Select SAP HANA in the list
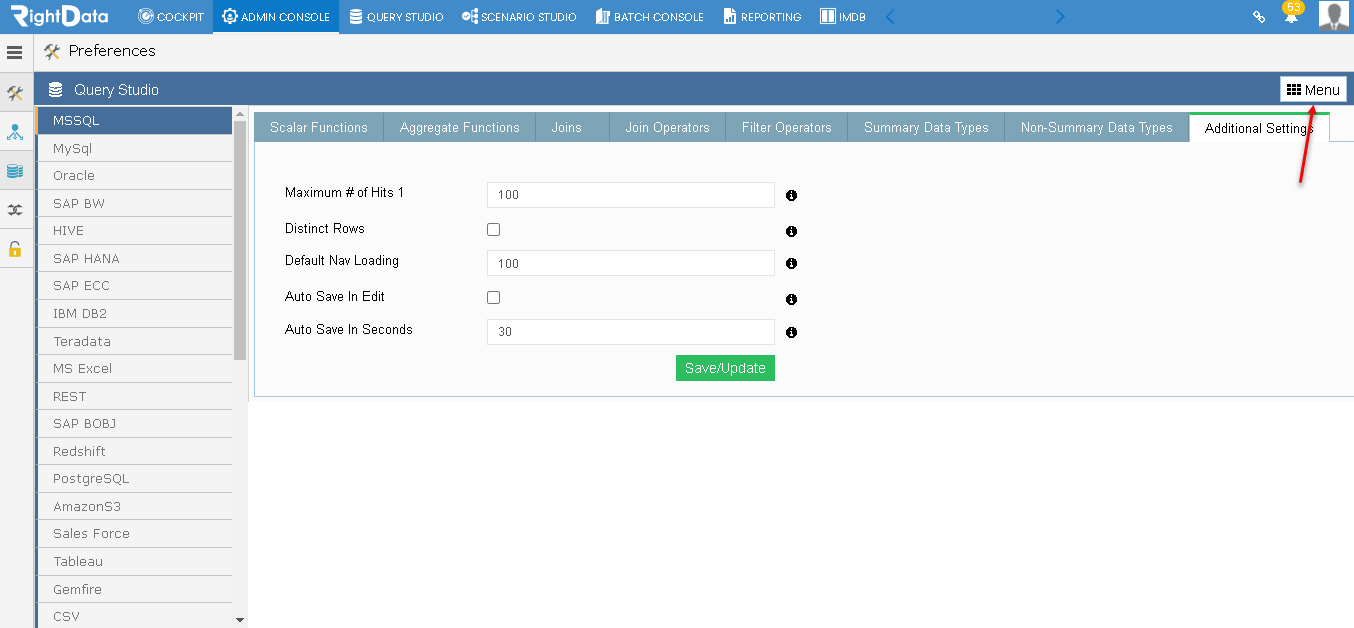This screenshot has width=1354, height=628. (x=134, y=258)
